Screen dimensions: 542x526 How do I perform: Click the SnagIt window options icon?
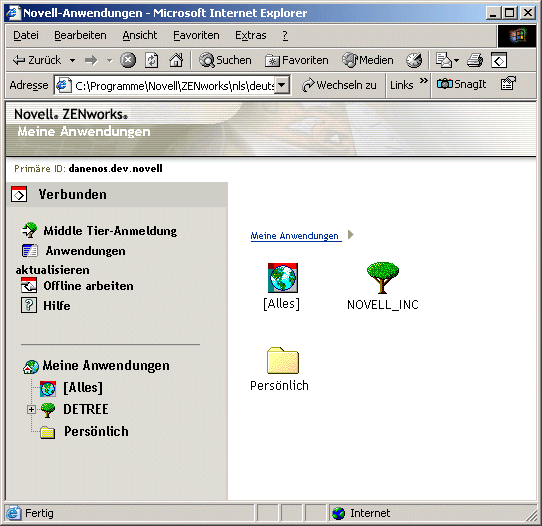508,84
